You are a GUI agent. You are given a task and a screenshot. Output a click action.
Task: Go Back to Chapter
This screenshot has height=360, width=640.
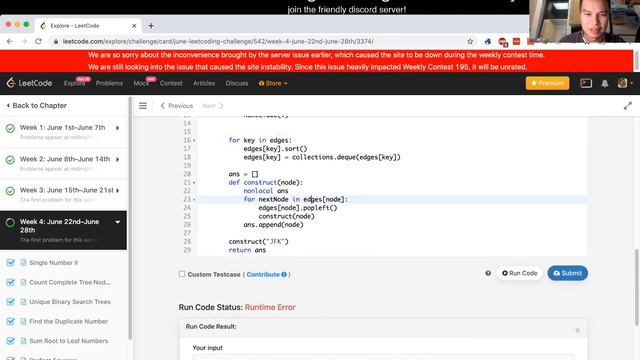coord(36,106)
